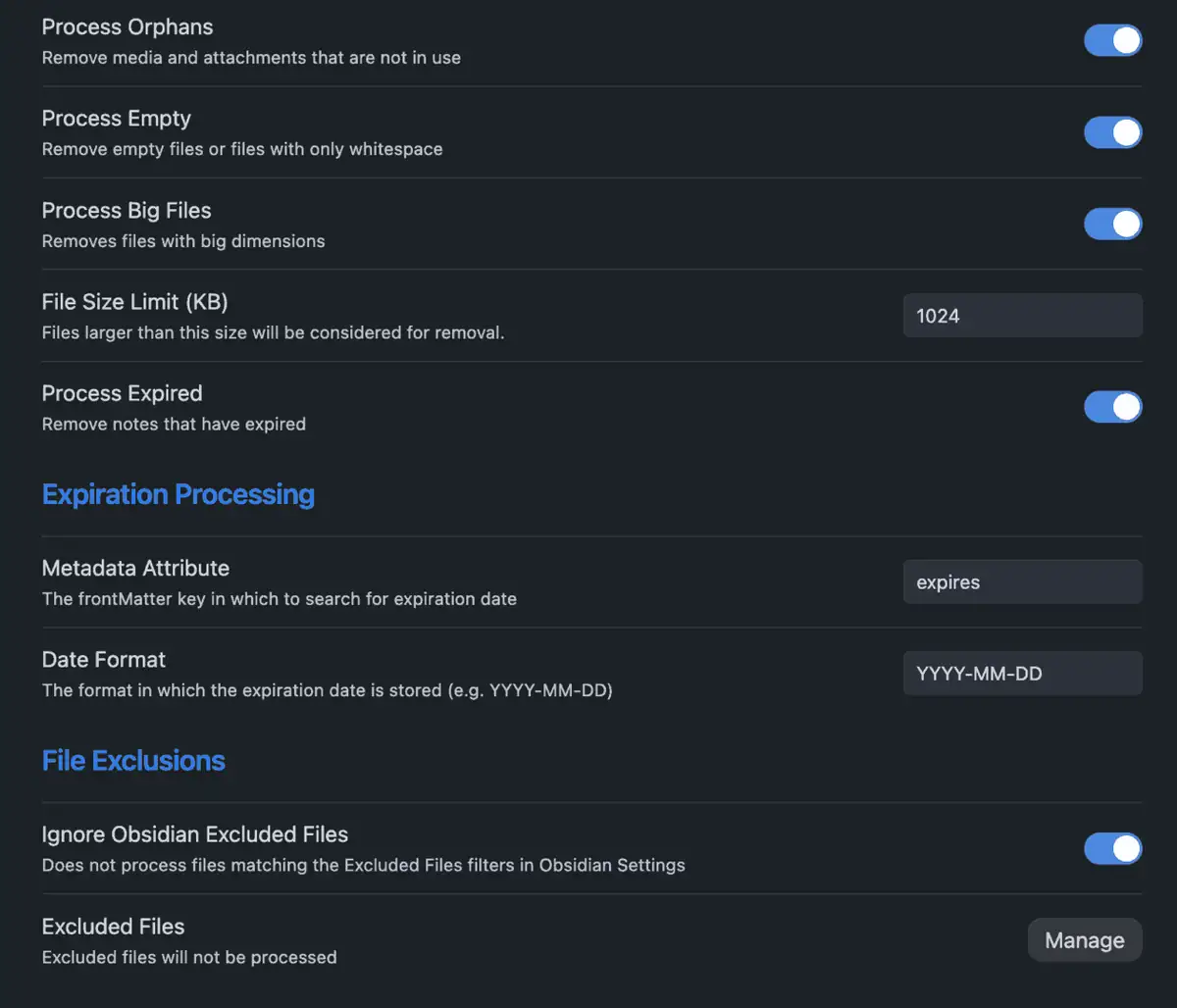
Task: Click the File Size Limit input showing 1024
Action: 1022,316
